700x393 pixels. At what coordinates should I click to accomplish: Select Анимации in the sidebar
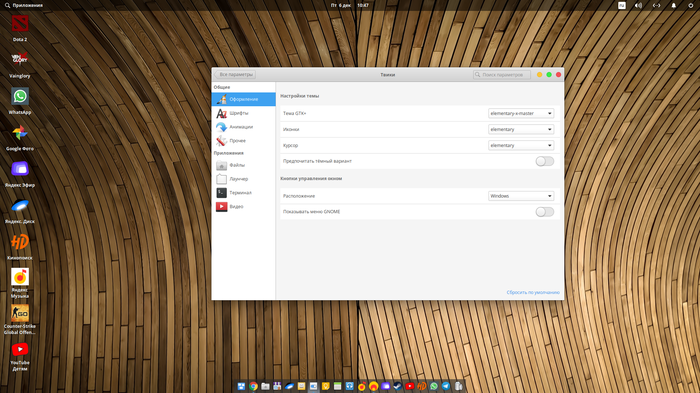(x=244, y=127)
